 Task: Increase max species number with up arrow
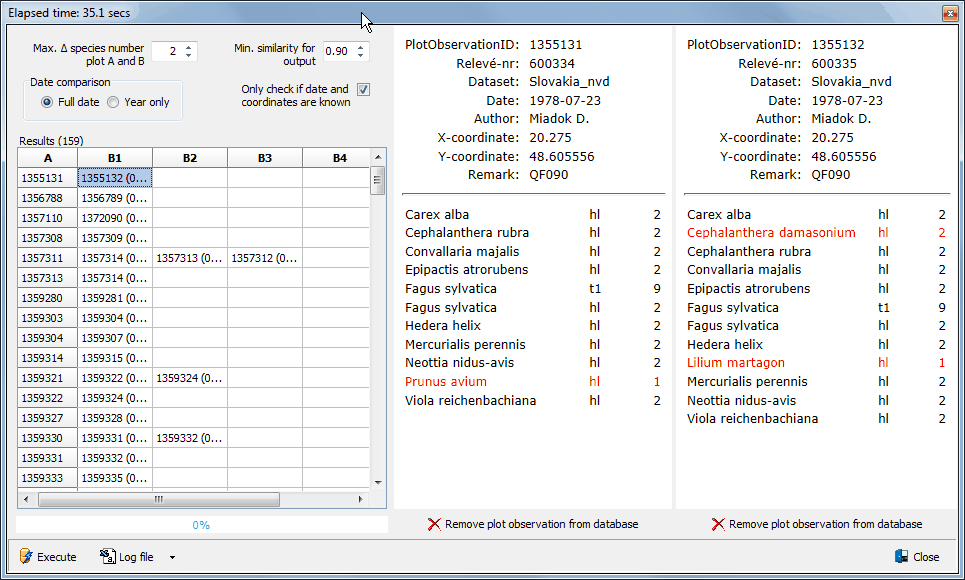click(190, 46)
